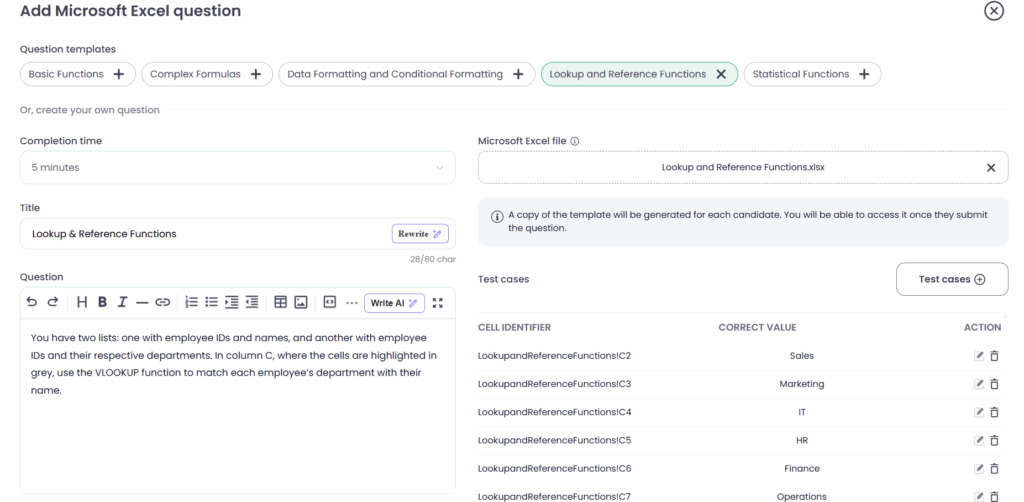
Task: Expand the editor to fullscreen
Action: (438, 302)
